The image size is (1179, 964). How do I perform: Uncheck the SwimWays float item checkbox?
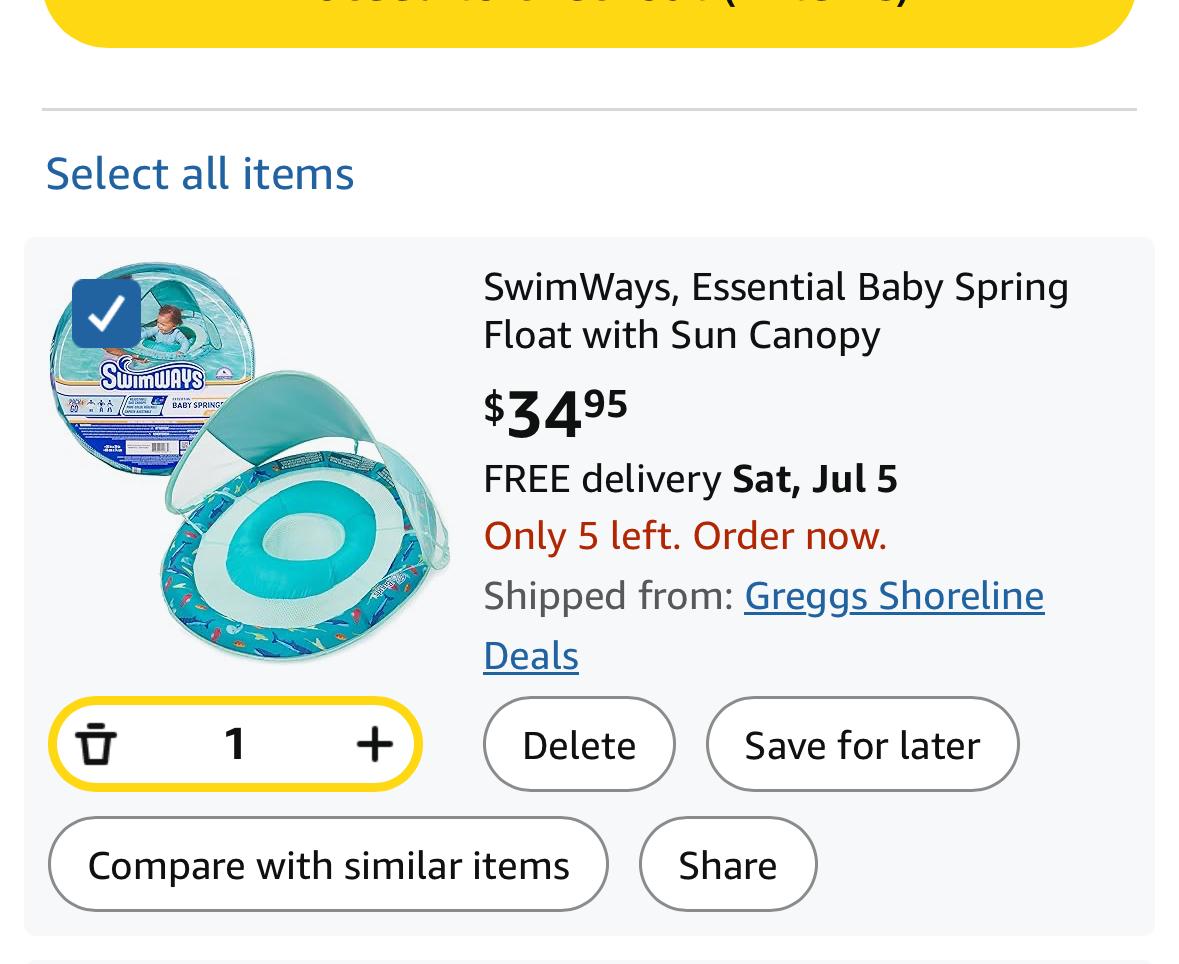point(106,314)
